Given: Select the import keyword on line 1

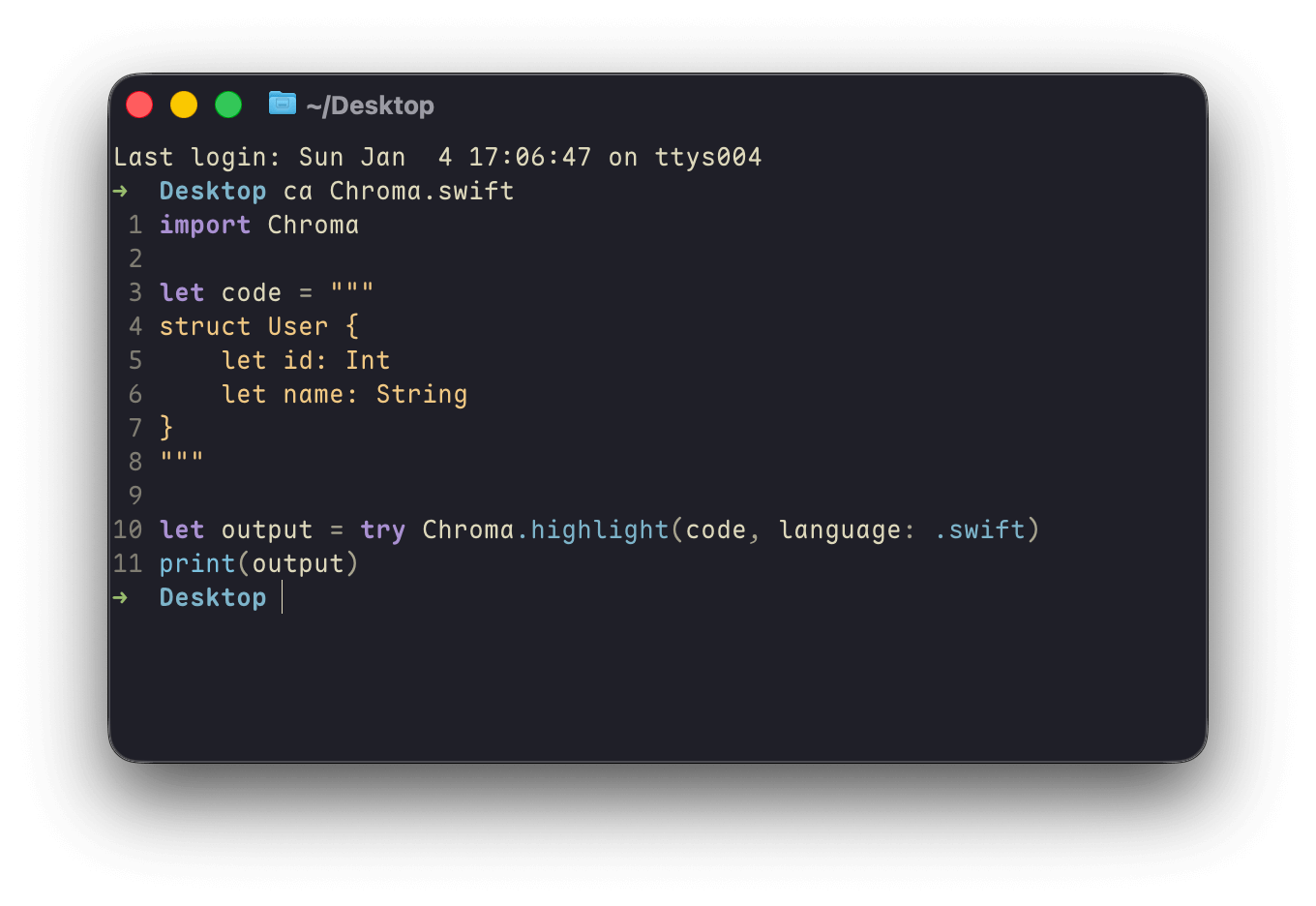Looking at the screenshot, I should coord(205,225).
